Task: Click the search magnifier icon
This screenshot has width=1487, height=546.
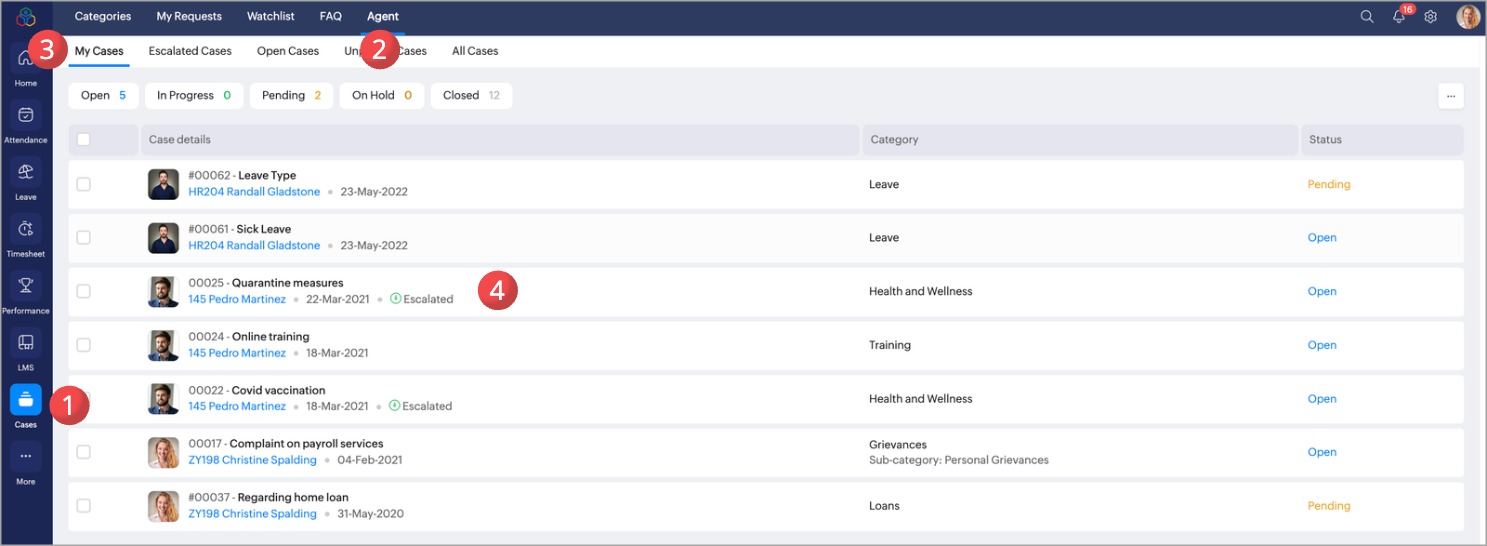Action: 1367,17
